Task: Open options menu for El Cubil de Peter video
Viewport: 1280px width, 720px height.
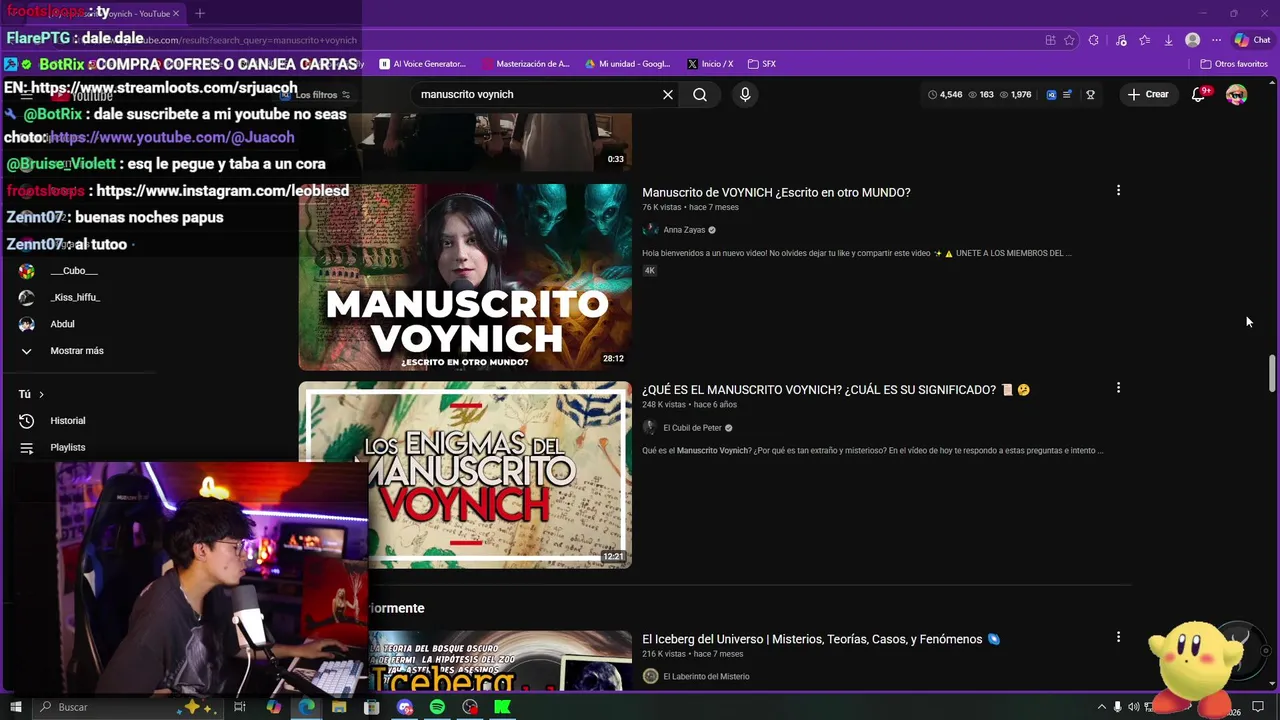Action: 1118,387
